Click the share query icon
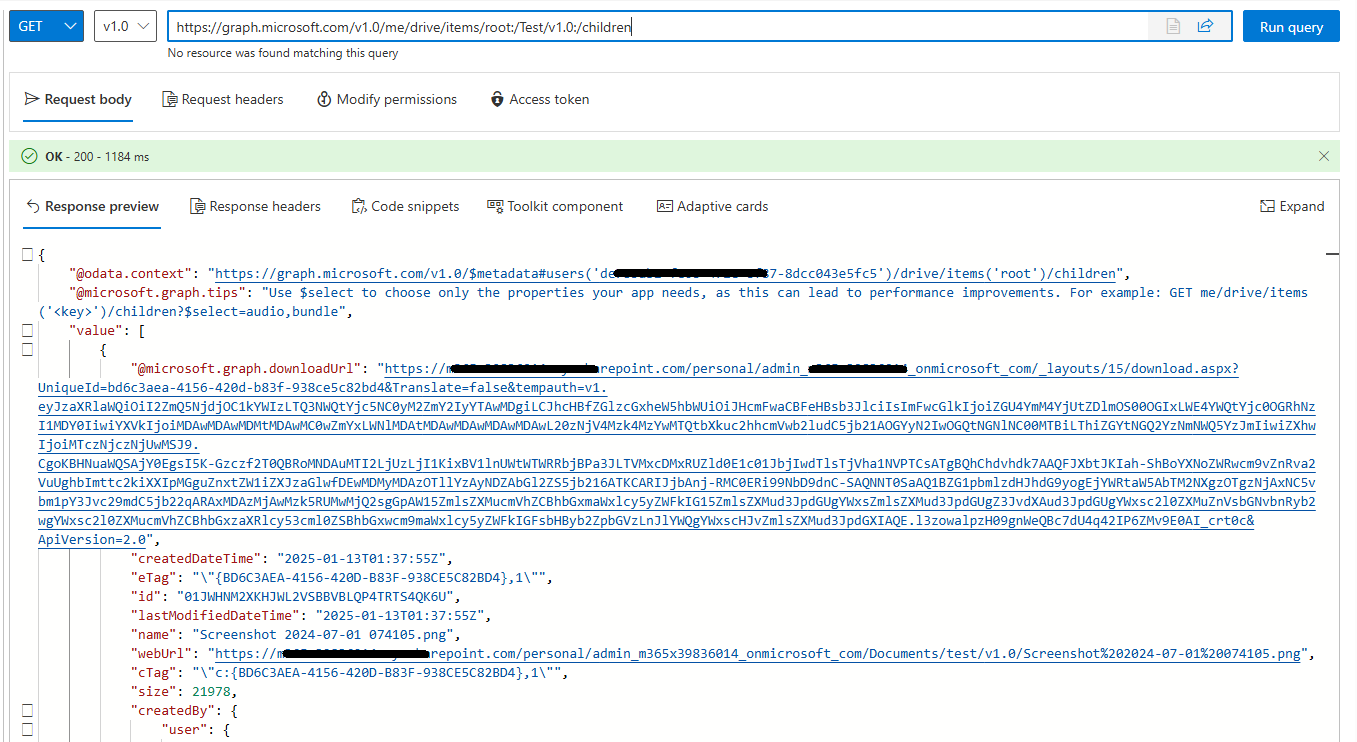The width and height of the screenshot is (1357, 742). tap(1205, 26)
